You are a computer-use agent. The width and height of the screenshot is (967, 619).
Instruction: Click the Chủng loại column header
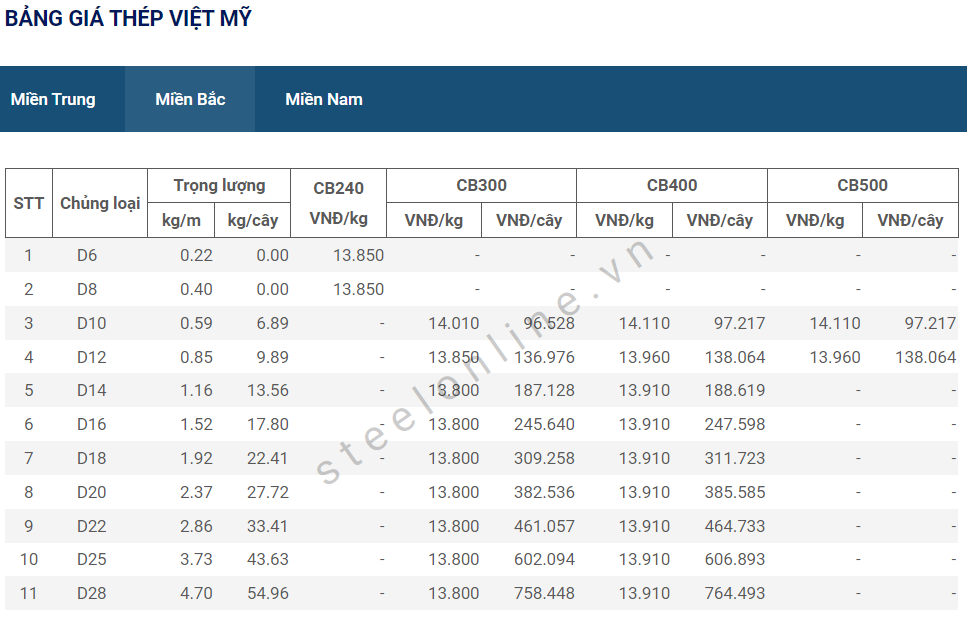(100, 203)
